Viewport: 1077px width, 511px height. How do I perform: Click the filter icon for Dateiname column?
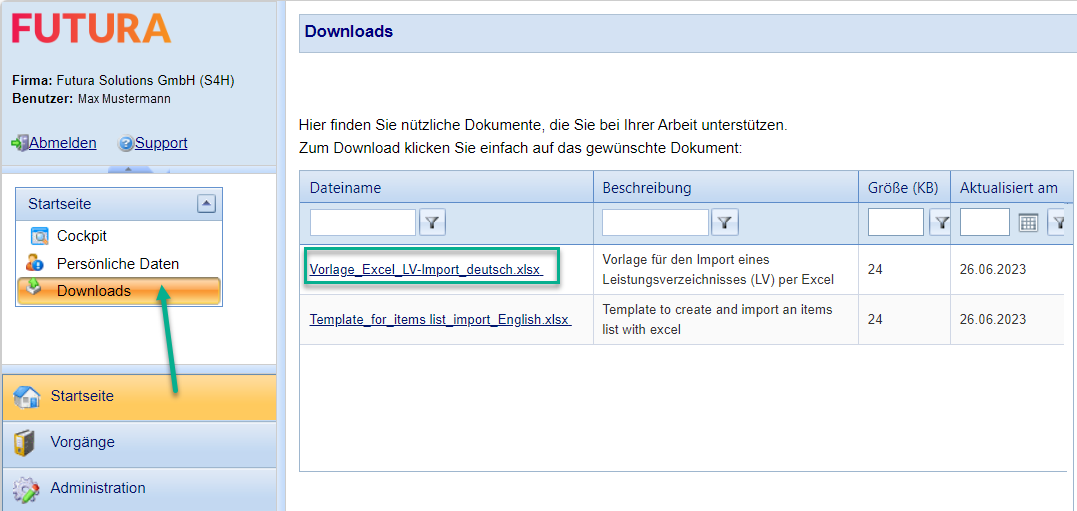coord(432,222)
